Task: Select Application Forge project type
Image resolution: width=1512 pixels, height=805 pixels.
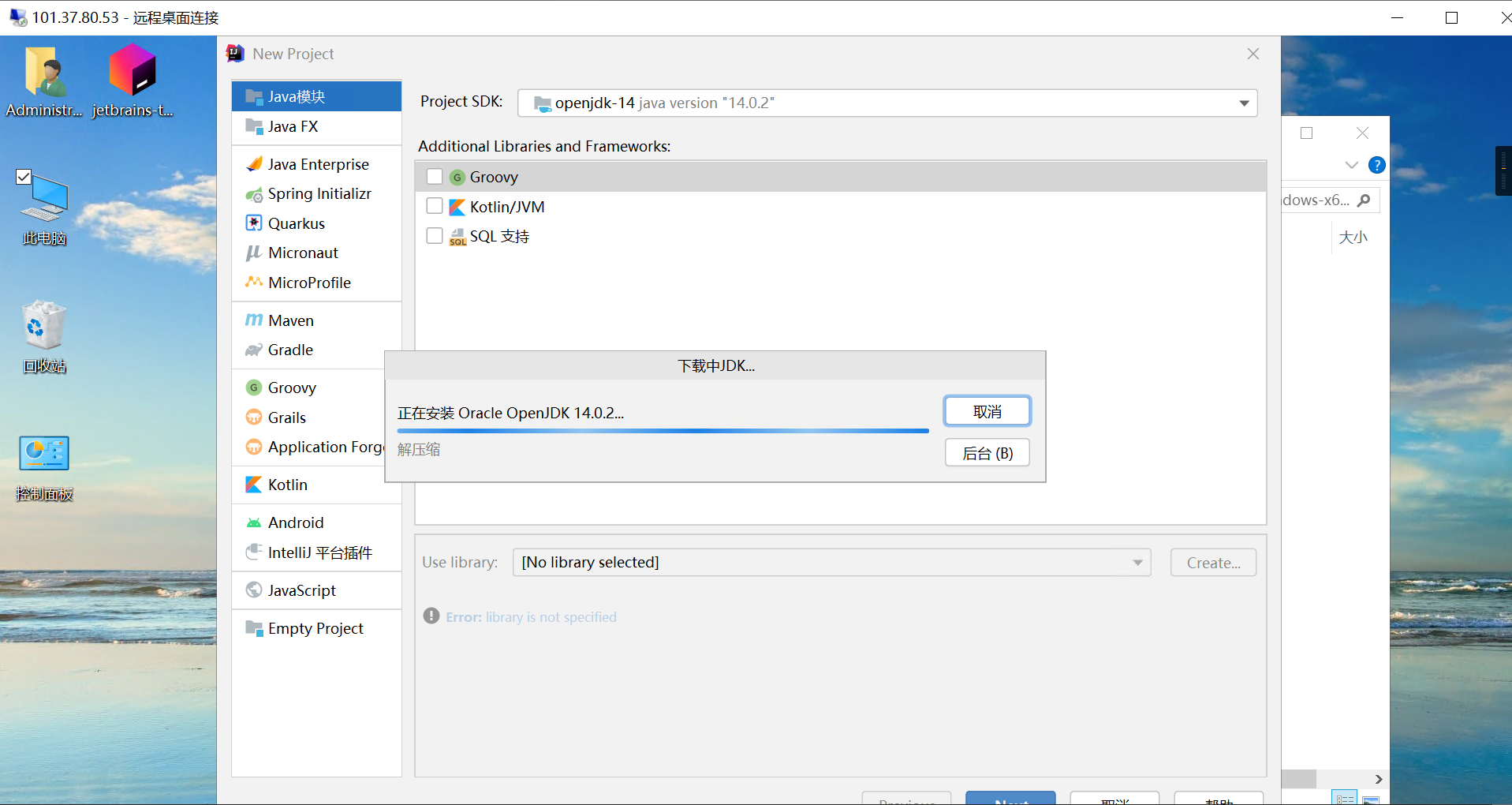Action: pos(308,447)
